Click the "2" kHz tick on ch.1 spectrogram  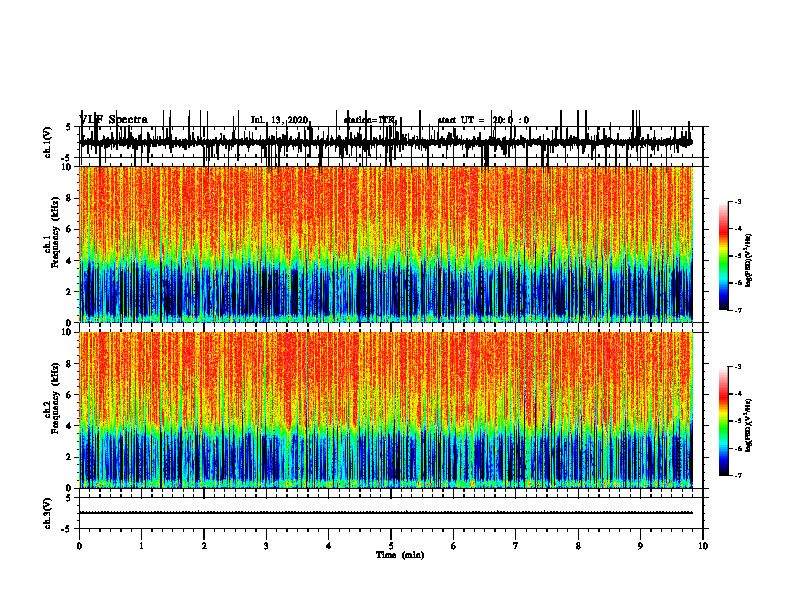(70, 291)
